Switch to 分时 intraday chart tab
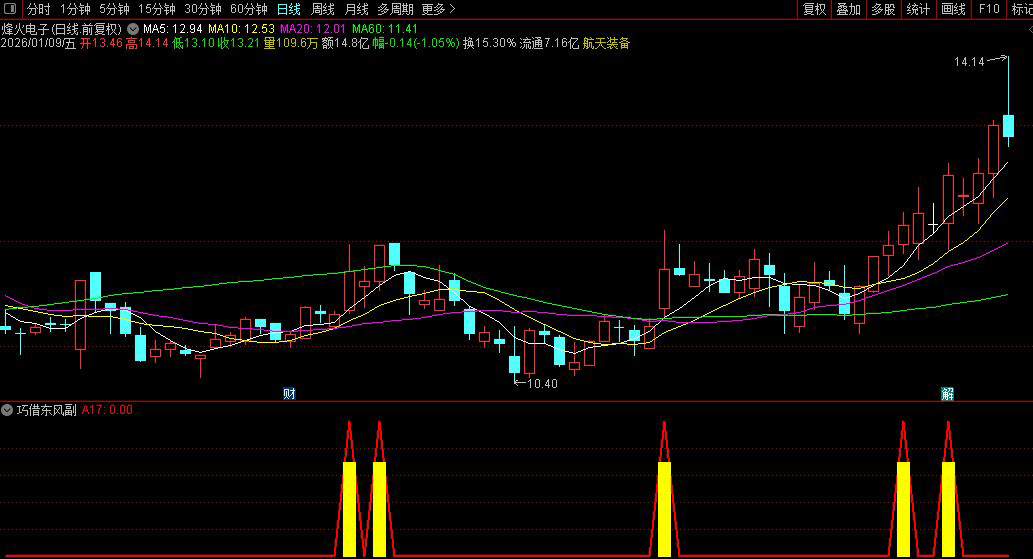This screenshot has height=559, width=1033. point(38,9)
